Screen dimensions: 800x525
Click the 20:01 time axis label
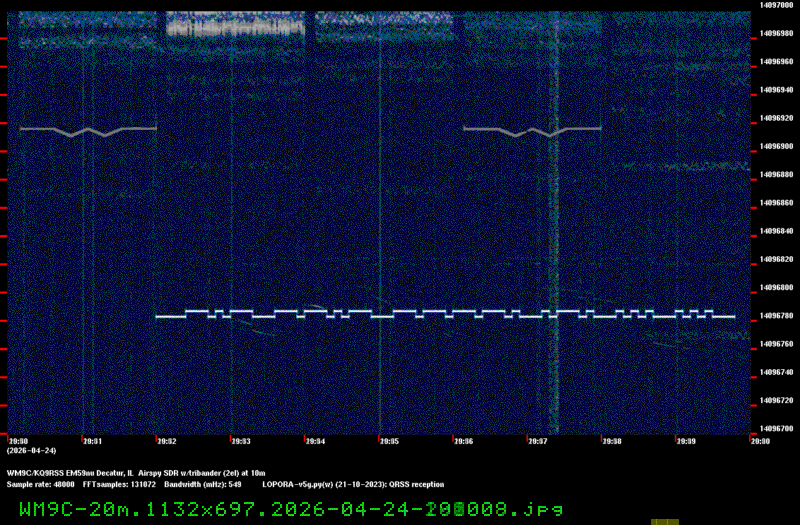(92, 441)
